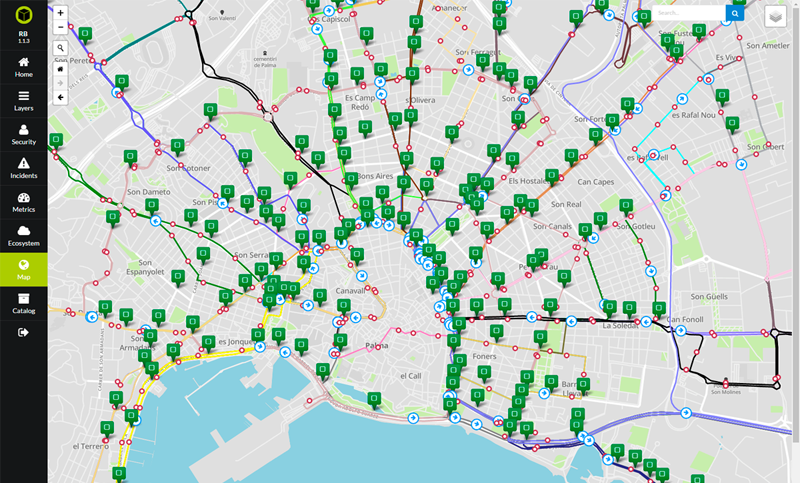Screen dimensions: 800x483
Task: Click the Son Canals map label
Action: (x=553, y=226)
